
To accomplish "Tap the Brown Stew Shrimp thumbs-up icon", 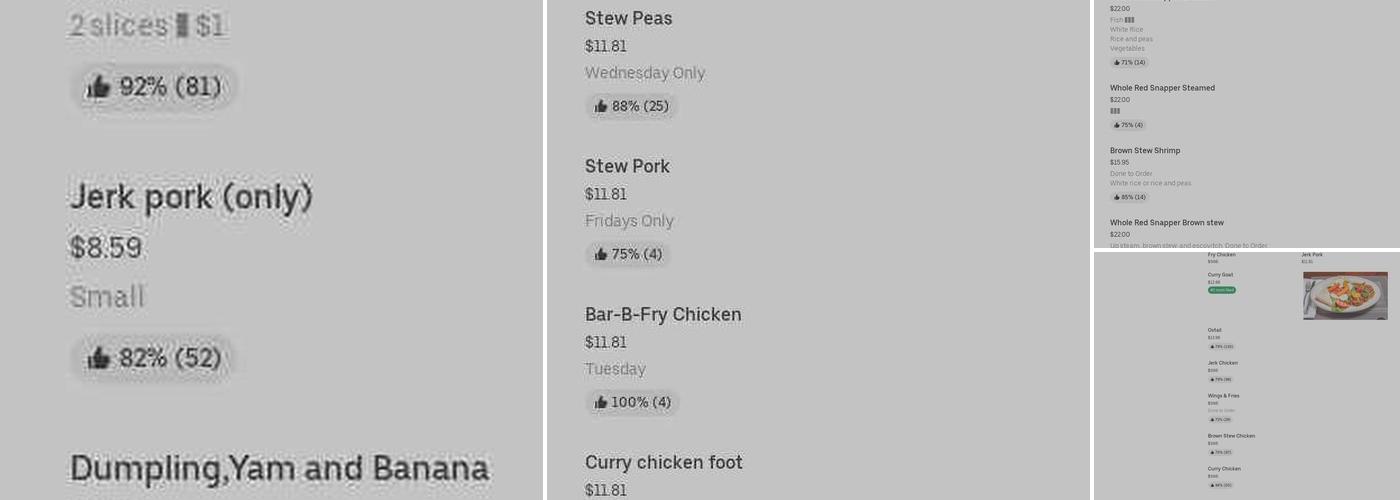I will tap(1116, 197).
